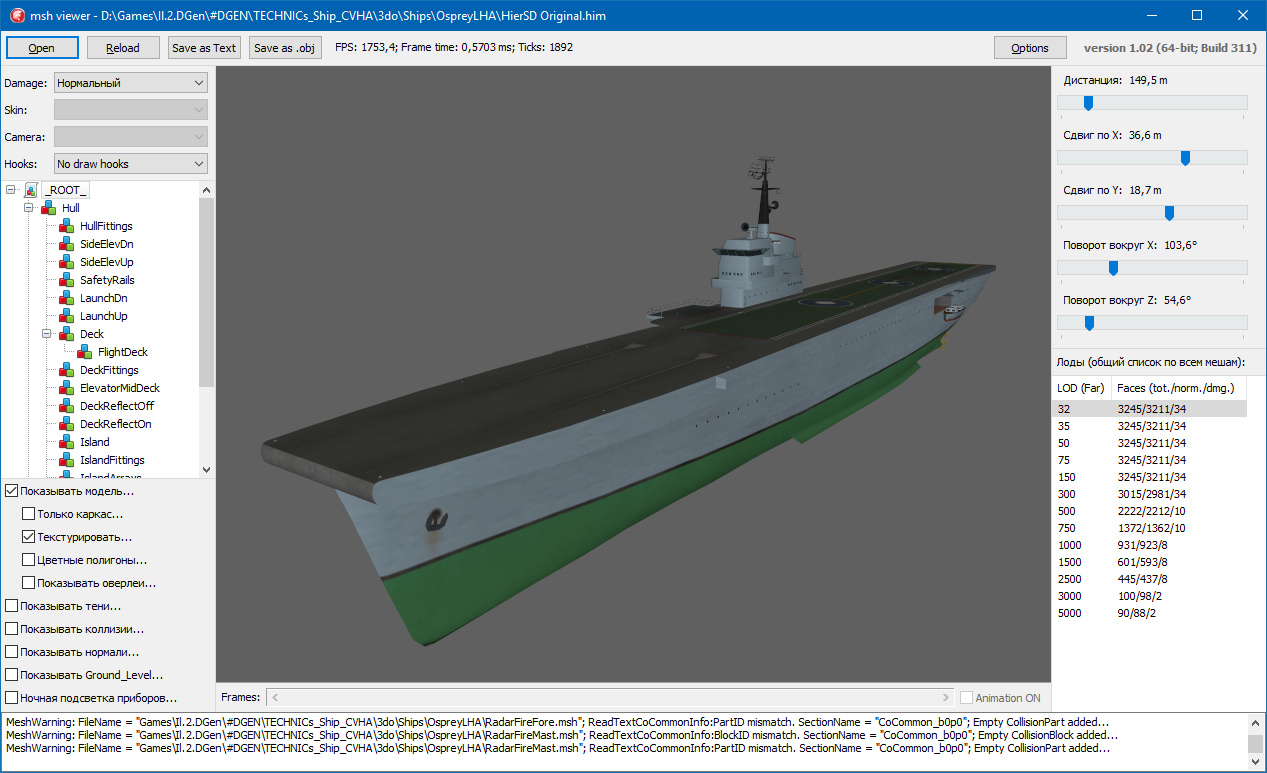Screen dimensions: 1267x773
Task: Open the Damage dropdown
Action: coord(130,83)
